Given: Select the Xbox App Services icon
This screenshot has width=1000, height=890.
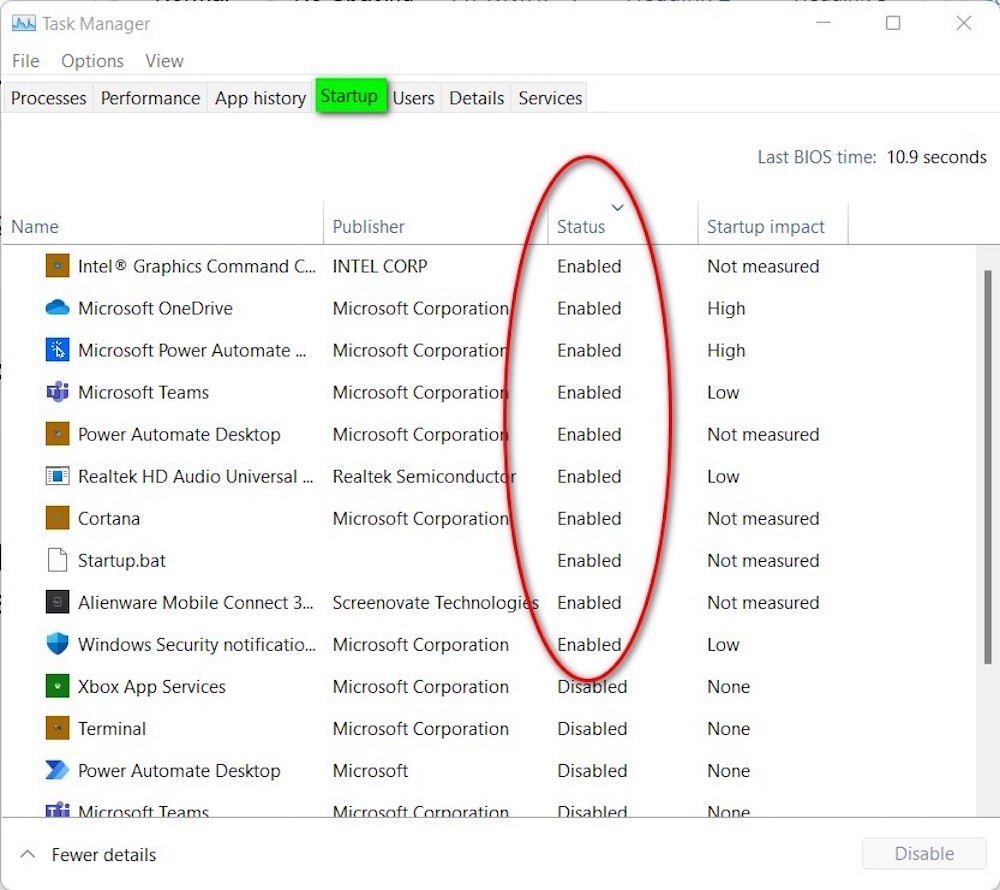Looking at the screenshot, I should coord(56,686).
